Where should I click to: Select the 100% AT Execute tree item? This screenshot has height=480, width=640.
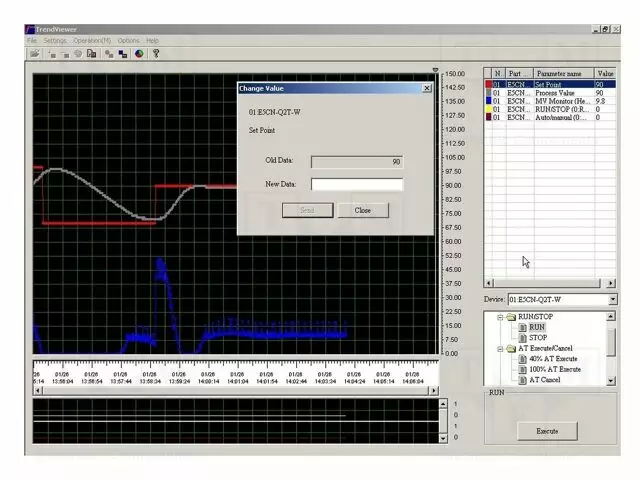point(552,369)
